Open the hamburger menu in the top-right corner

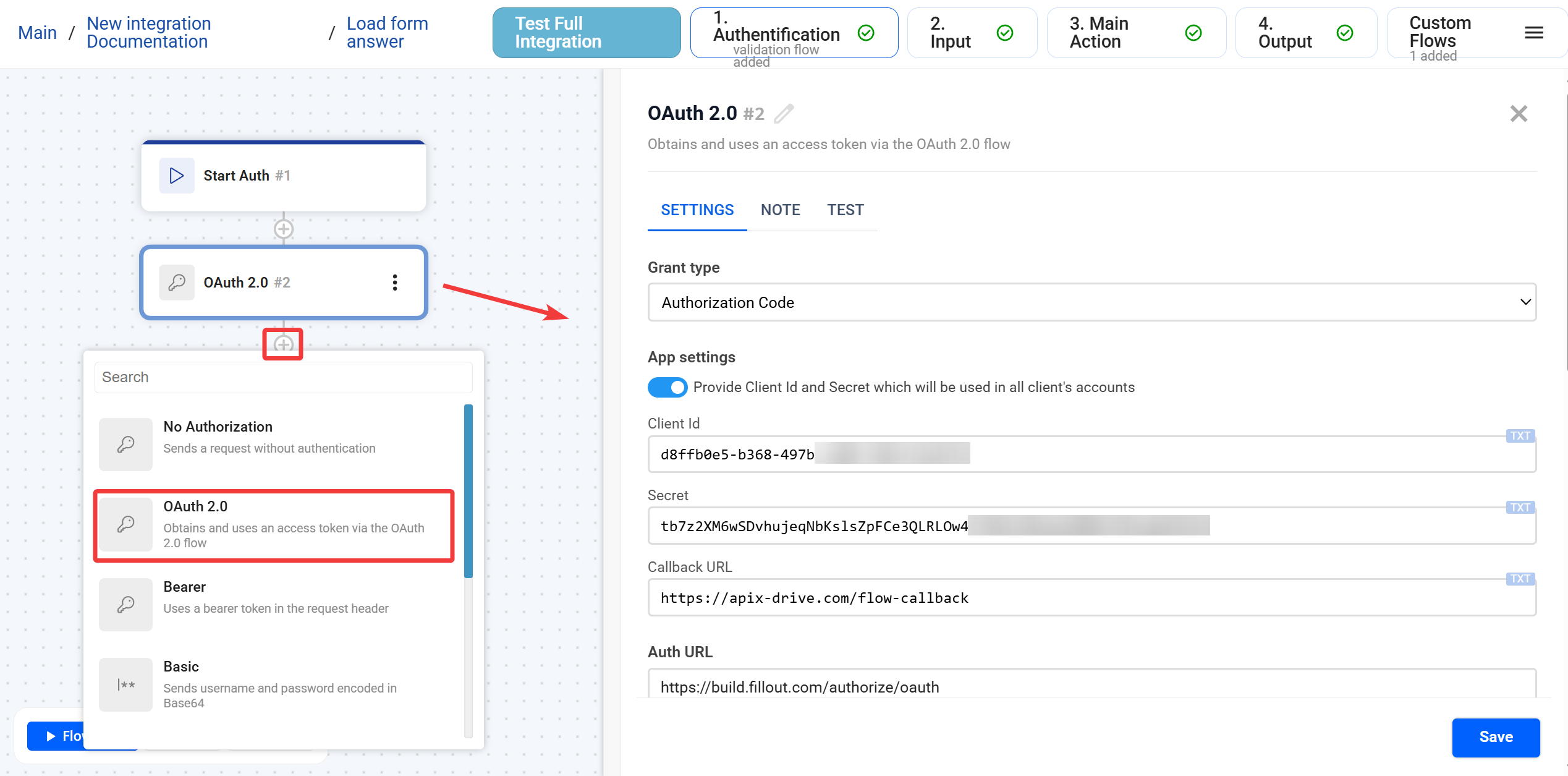tap(1533, 33)
